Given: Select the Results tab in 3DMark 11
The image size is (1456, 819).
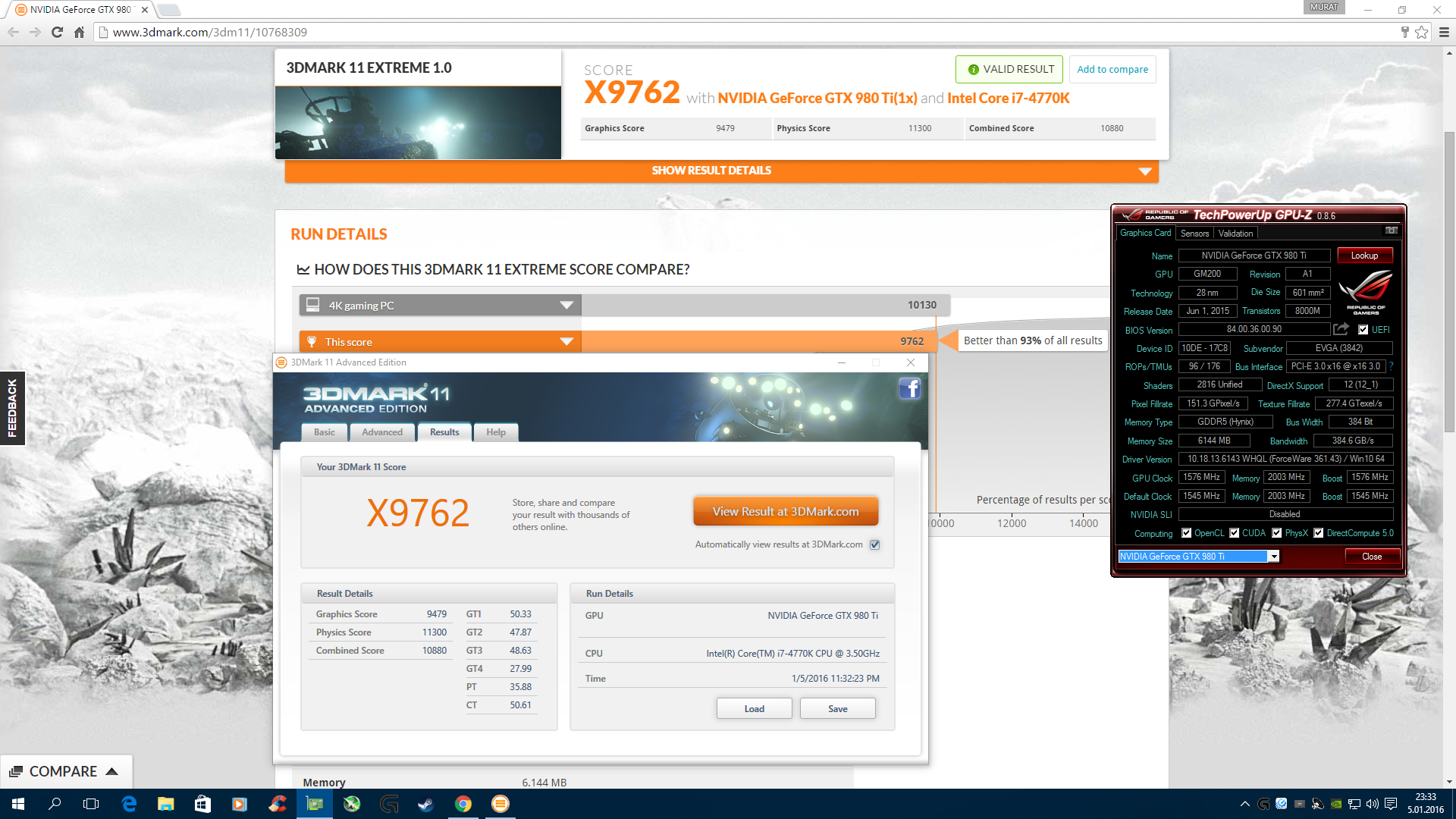Looking at the screenshot, I should pos(444,432).
